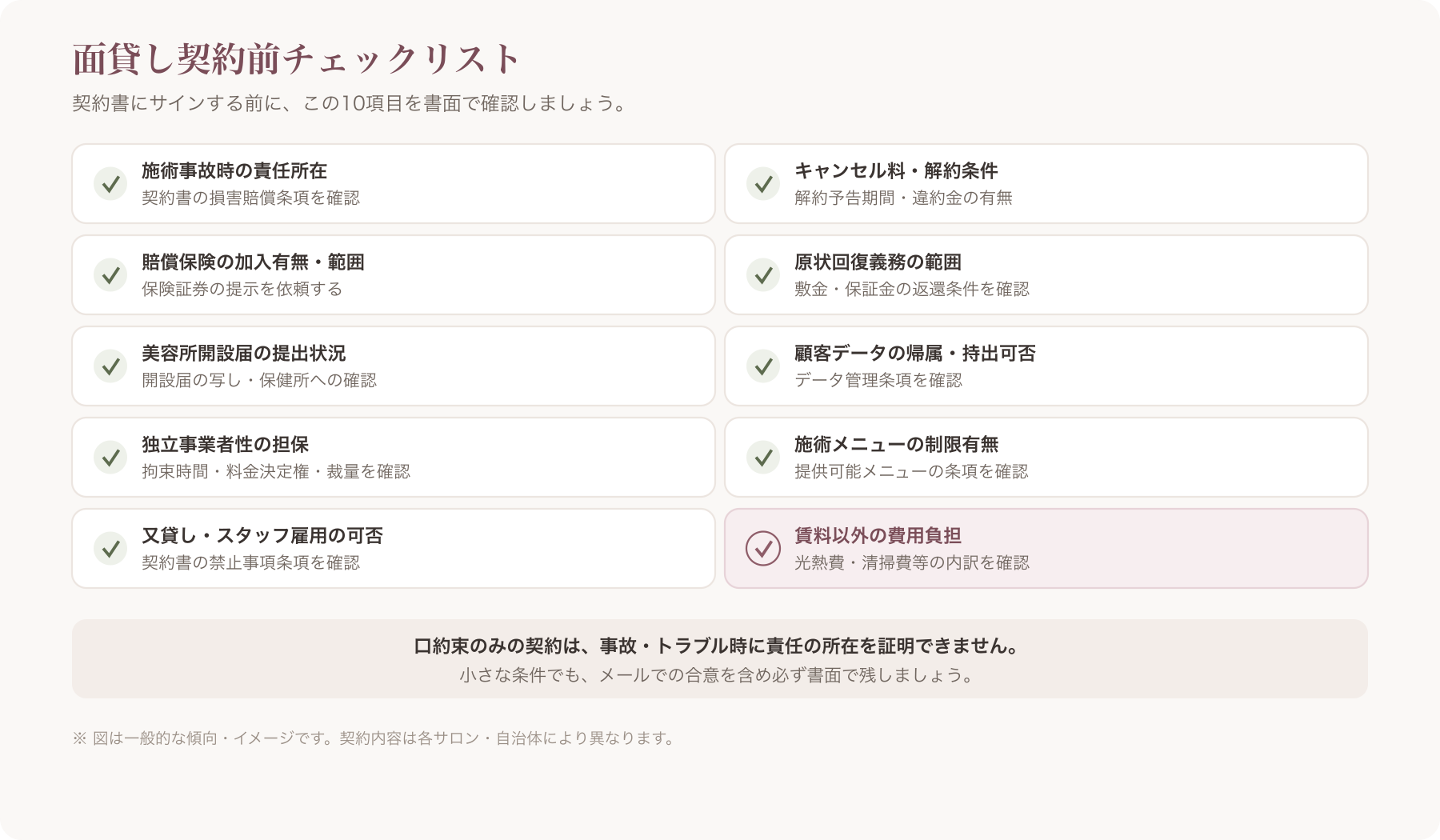Click the highlighted heading 賃料以外の費用負担

(878, 535)
